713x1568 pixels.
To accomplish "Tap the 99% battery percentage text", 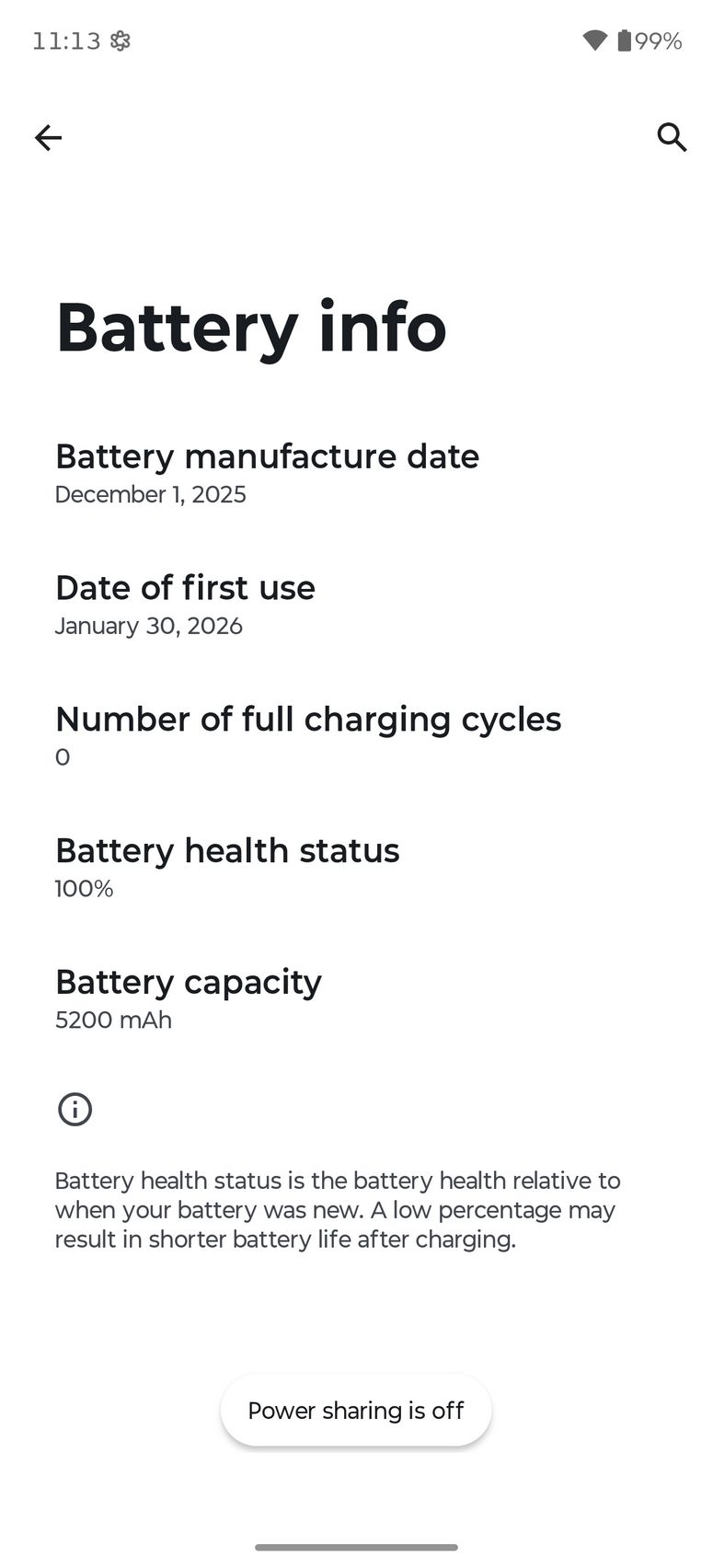I will pyautogui.click(x=659, y=40).
